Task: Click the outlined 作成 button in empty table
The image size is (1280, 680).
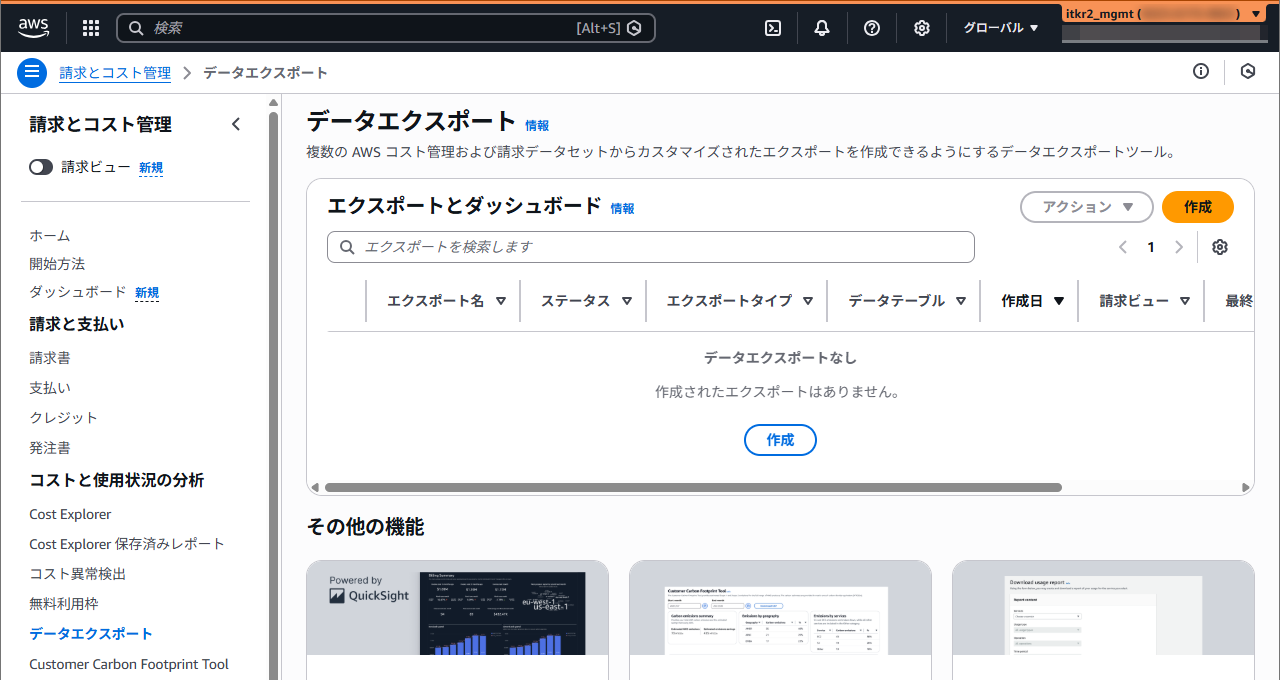Action: point(780,440)
